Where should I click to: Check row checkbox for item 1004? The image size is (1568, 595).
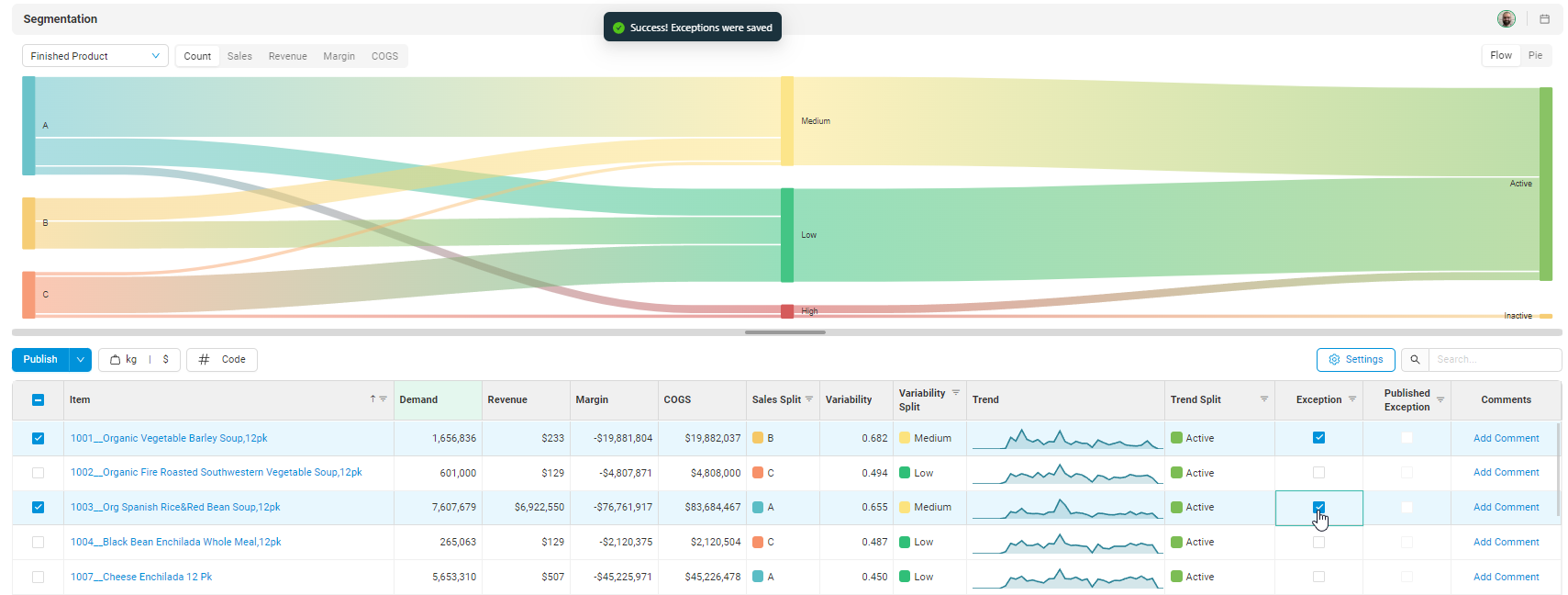coord(38,542)
